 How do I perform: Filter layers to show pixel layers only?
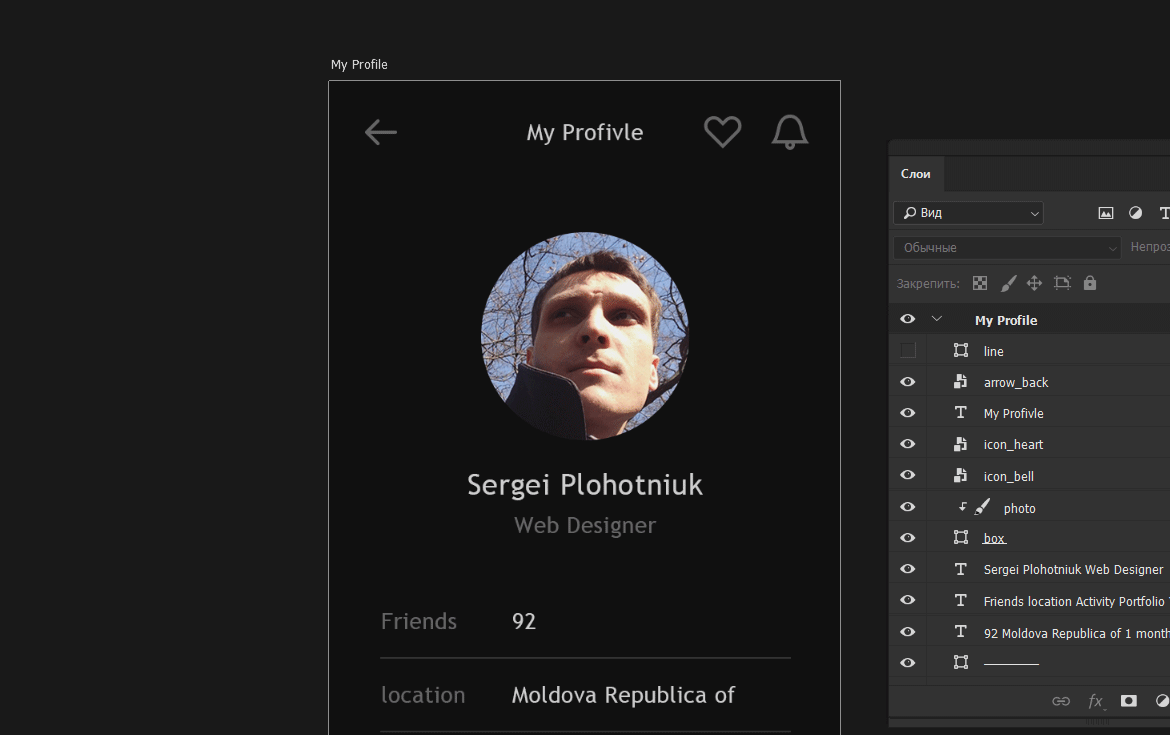tap(1106, 212)
